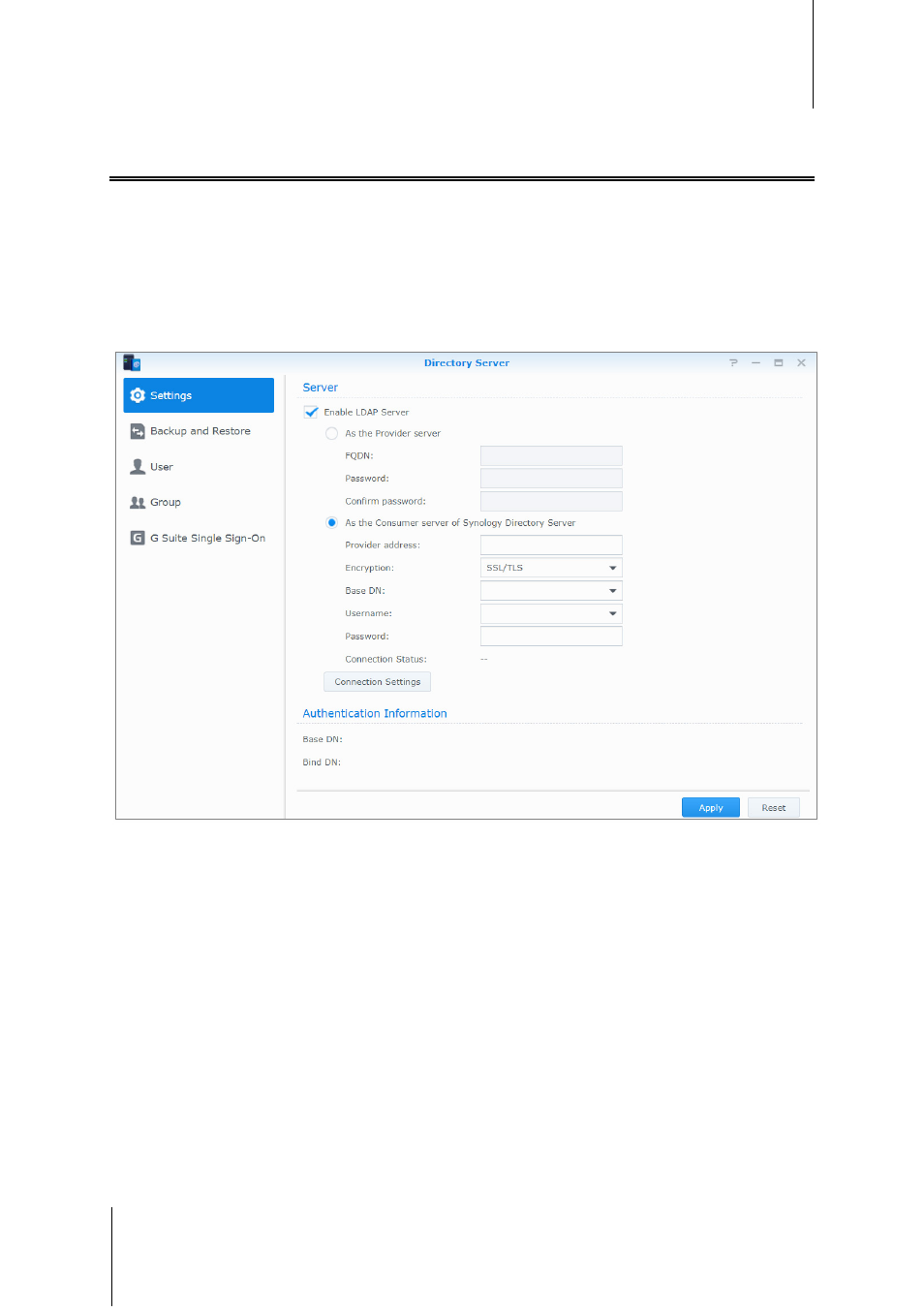Image resolution: width=924 pixels, height=1307 pixels.
Task: Click the Bind DN label
Action: pos(322,763)
